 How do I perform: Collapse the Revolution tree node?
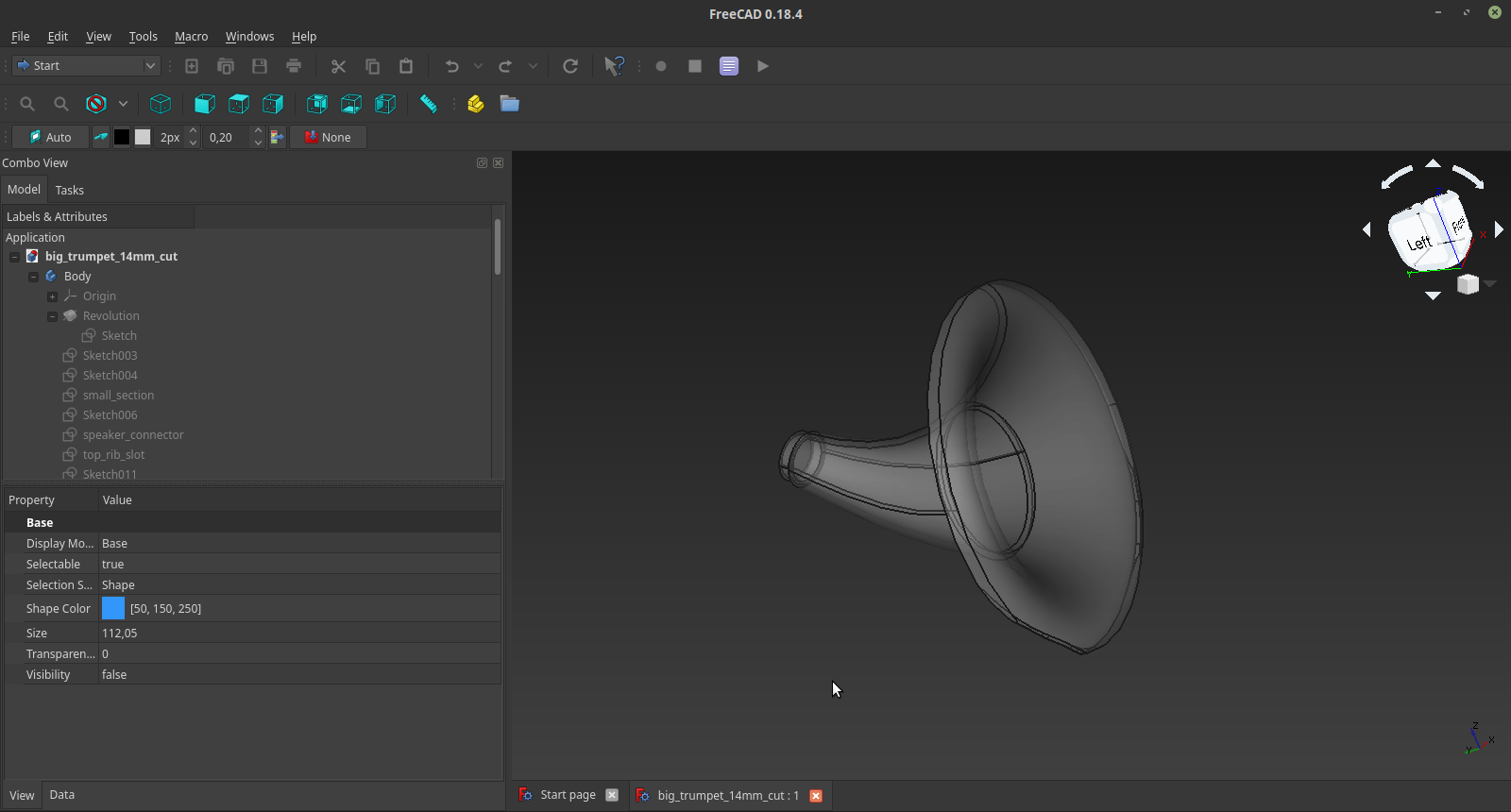click(52, 316)
